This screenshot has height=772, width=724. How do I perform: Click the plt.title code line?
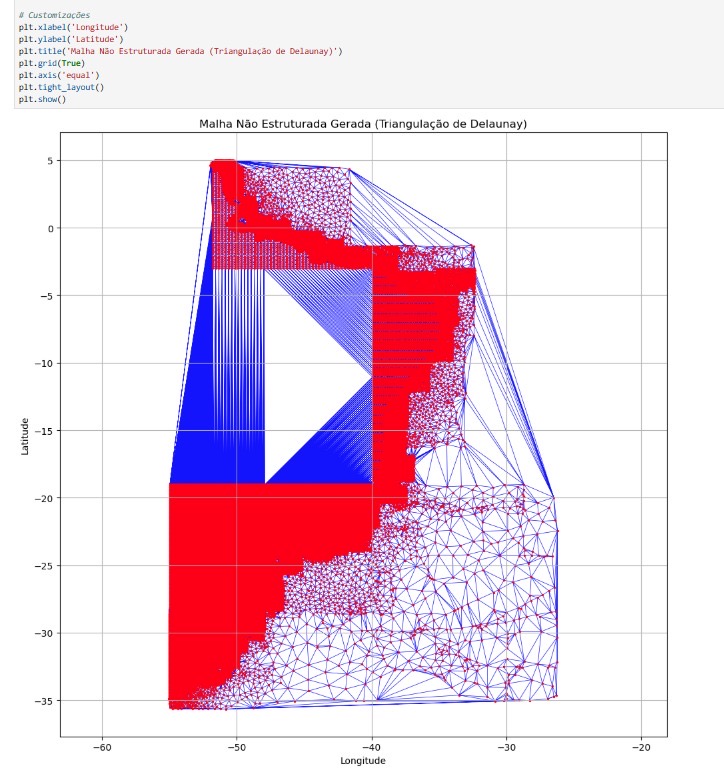point(181,51)
